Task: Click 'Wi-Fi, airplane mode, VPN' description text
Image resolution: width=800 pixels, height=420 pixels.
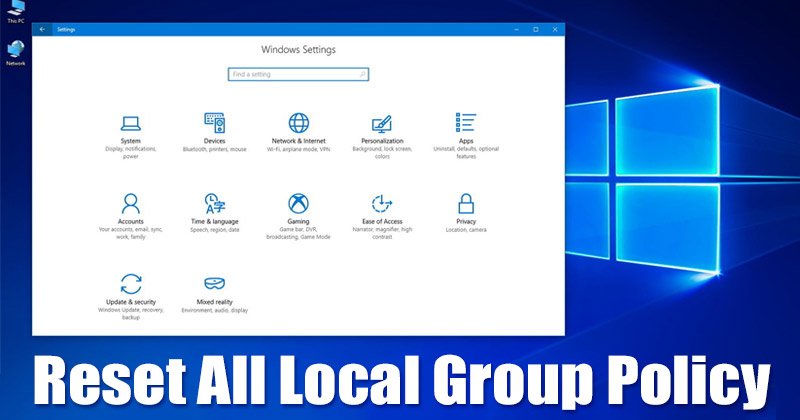Action: [x=298, y=150]
